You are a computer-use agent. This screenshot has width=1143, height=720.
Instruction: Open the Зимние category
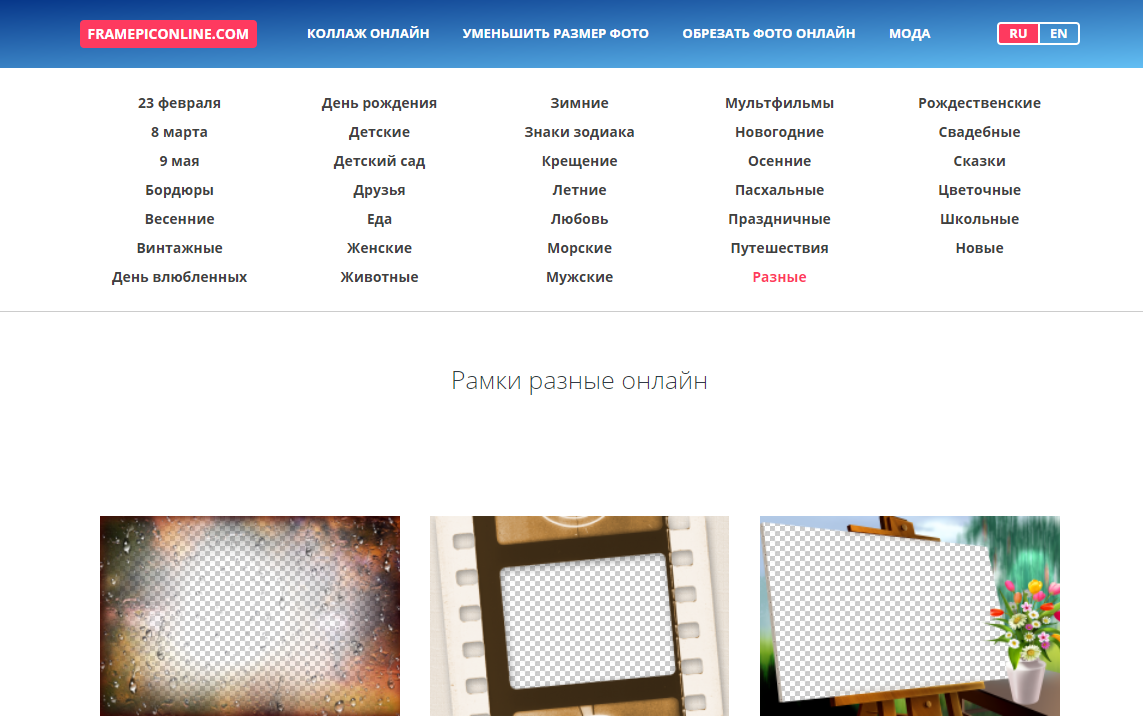tap(580, 103)
